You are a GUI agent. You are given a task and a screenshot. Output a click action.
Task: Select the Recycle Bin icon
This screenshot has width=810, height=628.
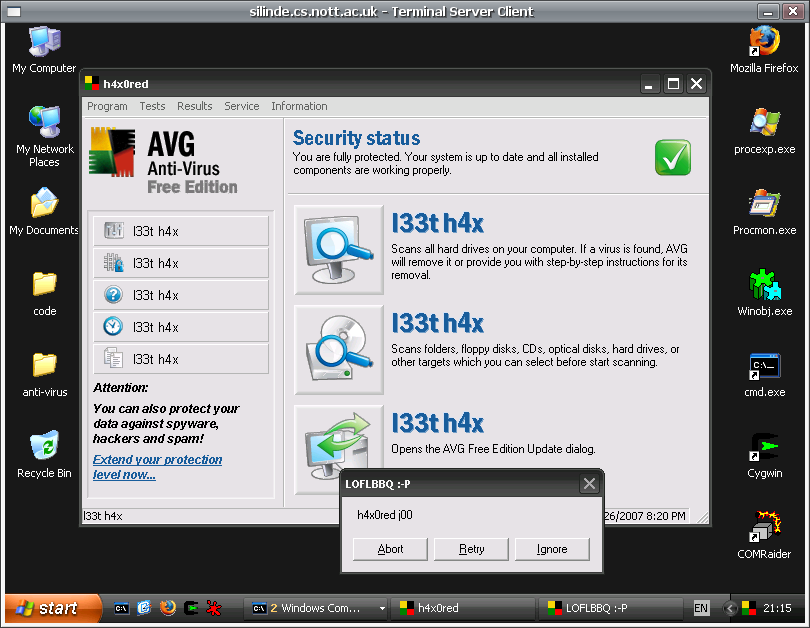44,455
